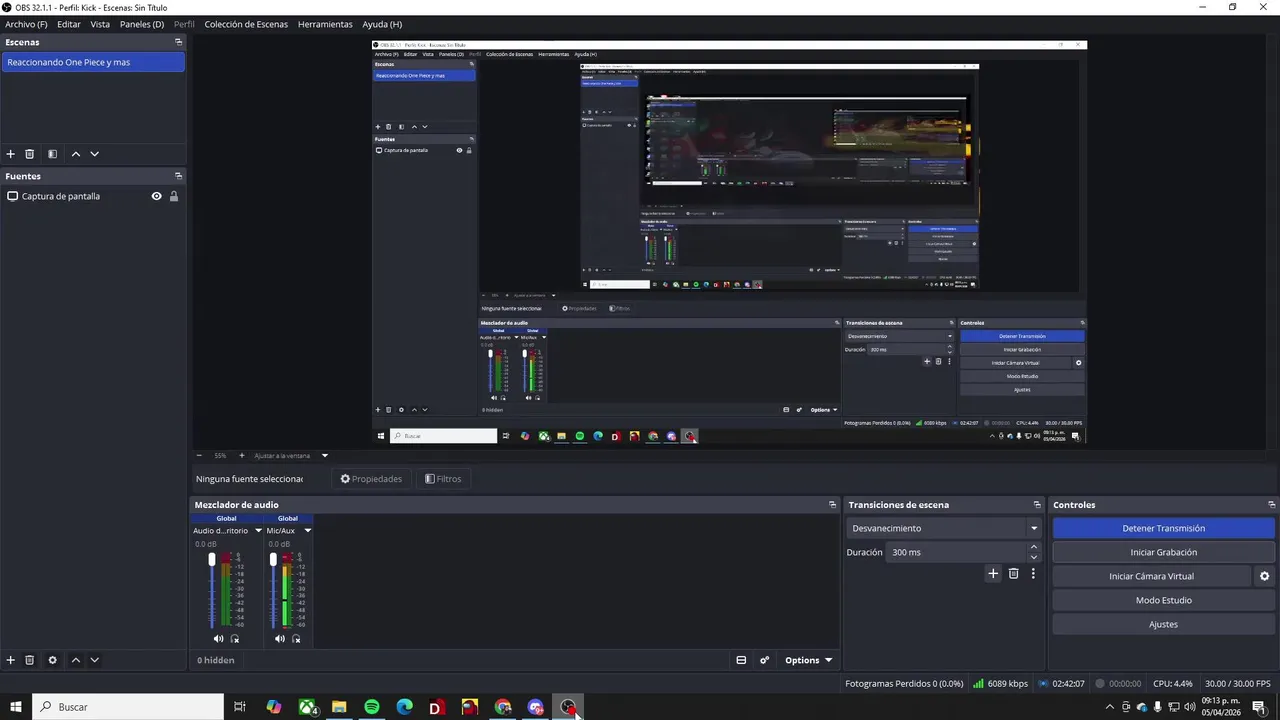Viewport: 1280px width, 720px height.
Task: Zoom in the preview with plus icon
Action: [241, 455]
